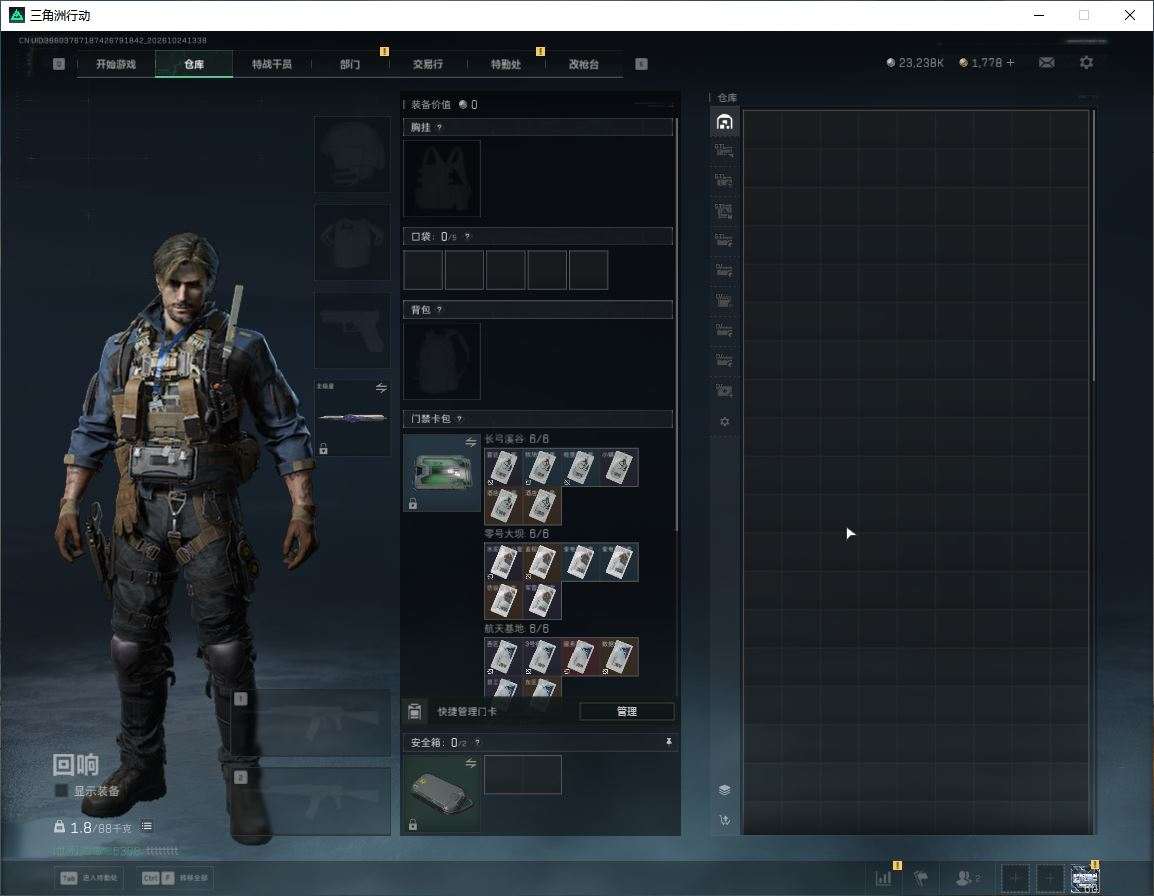The height and width of the screenshot is (896, 1154).
Task: Click the pin icon beside 安全箱 header
Action: (x=668, y=742)
